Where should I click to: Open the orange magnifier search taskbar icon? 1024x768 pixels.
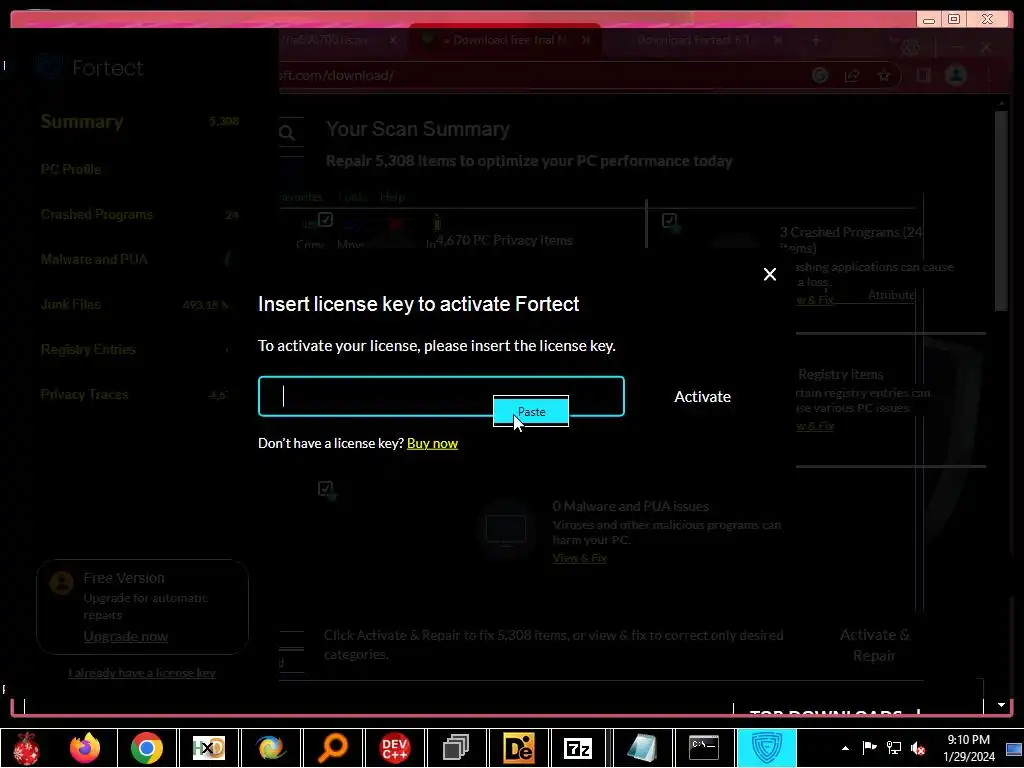pos(333,748)
